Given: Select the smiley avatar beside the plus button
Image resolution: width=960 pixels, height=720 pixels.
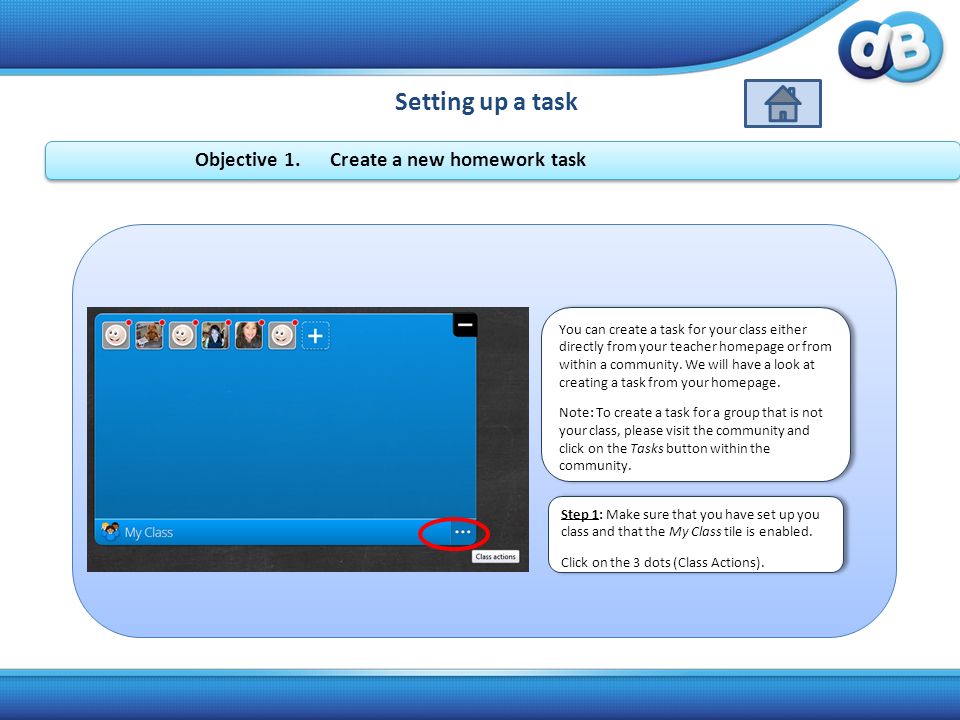Looking at the screenshot, I should coord(282,336).
